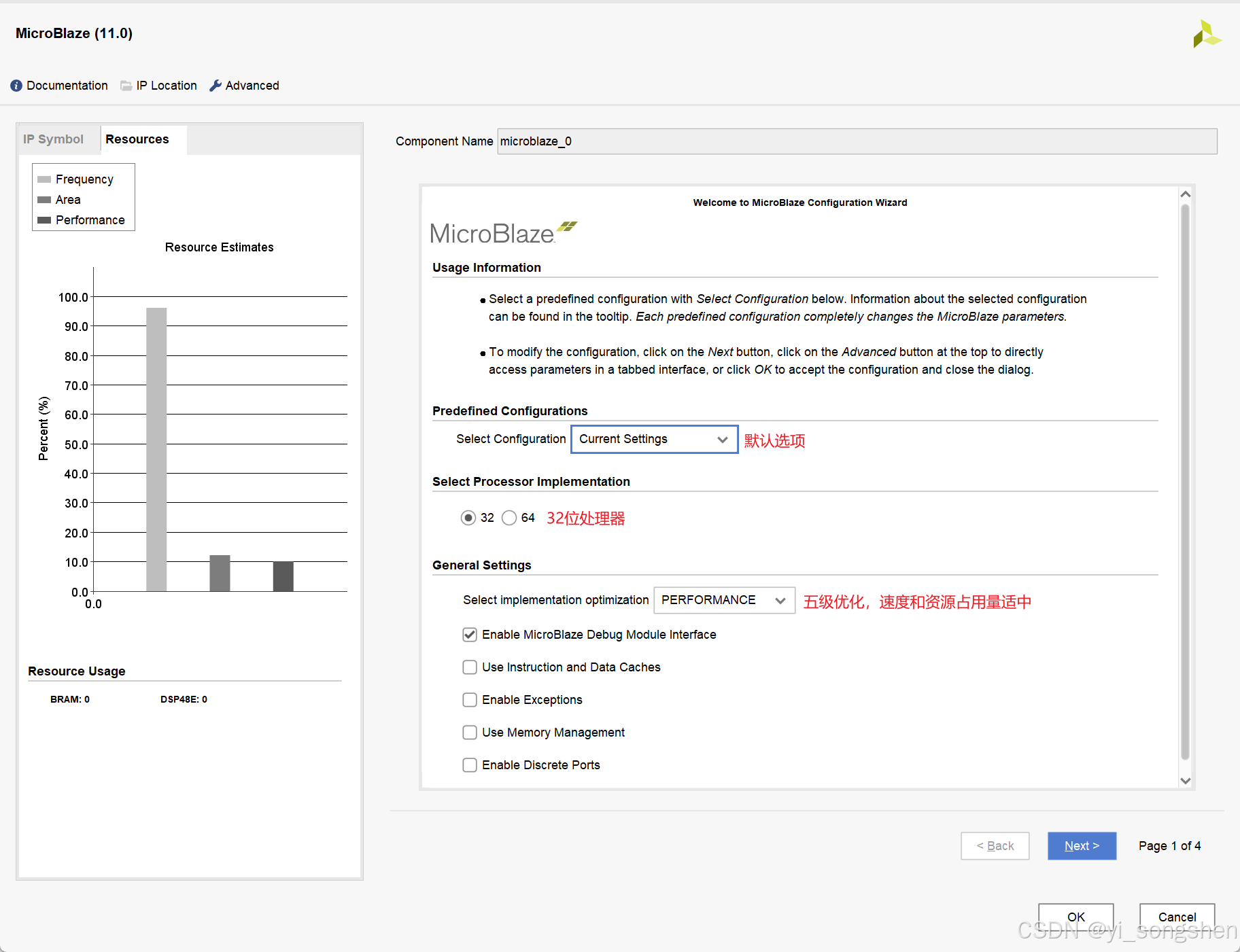This screenshot has width=1240, height=952.
Task: Click the scrollbar up arrow in wizard
Action: pyautogui.click(x=1186, y=194)
